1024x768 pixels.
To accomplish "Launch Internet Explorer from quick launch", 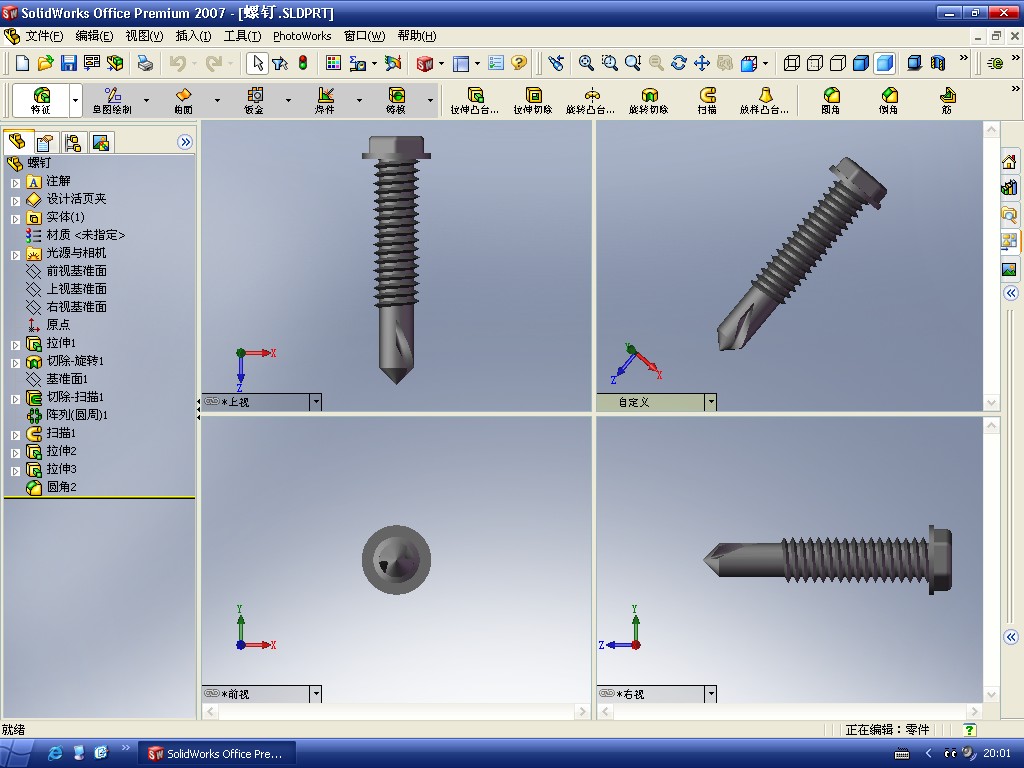I will tap(55, 753).
